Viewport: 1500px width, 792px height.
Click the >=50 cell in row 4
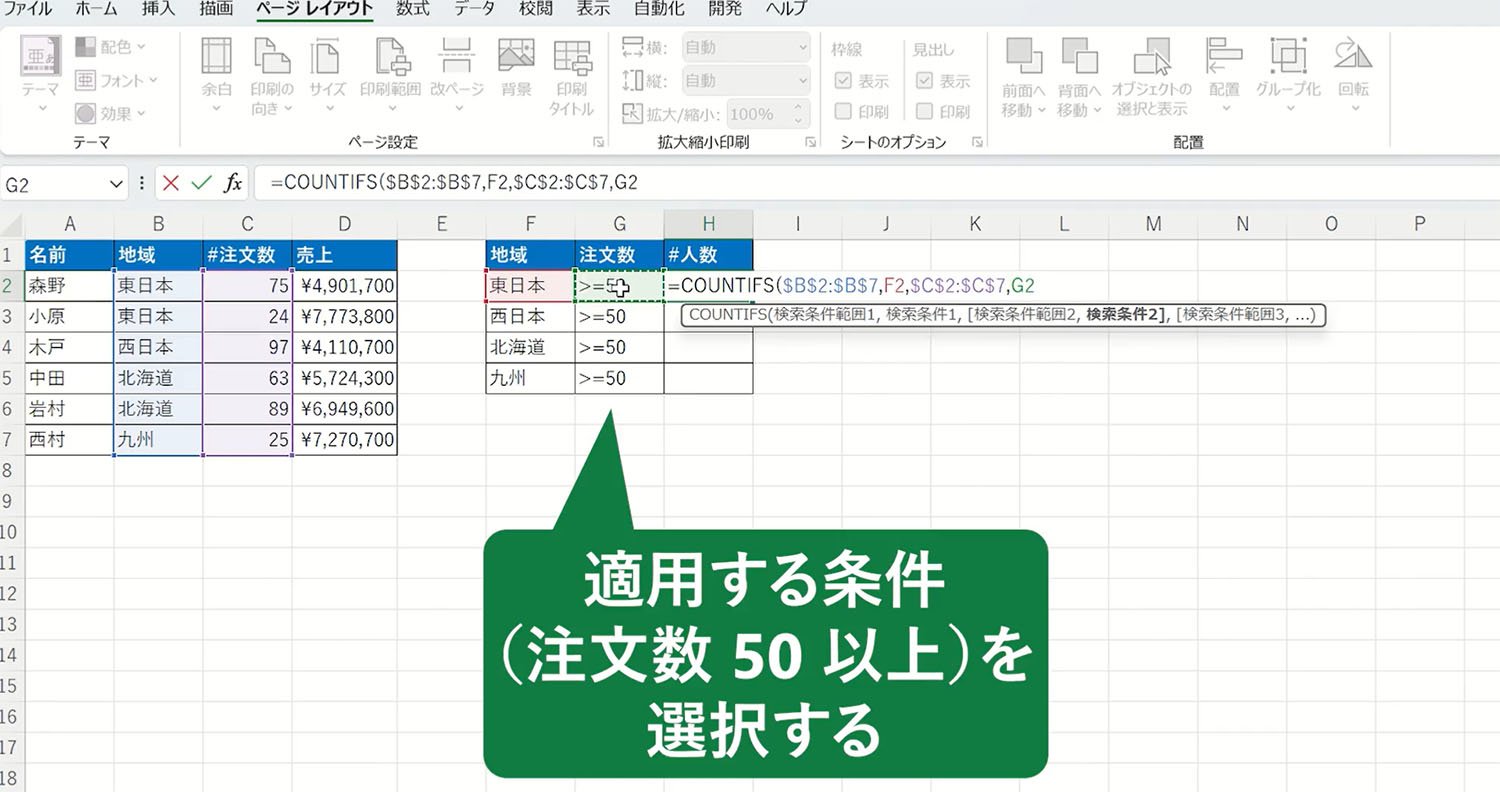[619, 347]
